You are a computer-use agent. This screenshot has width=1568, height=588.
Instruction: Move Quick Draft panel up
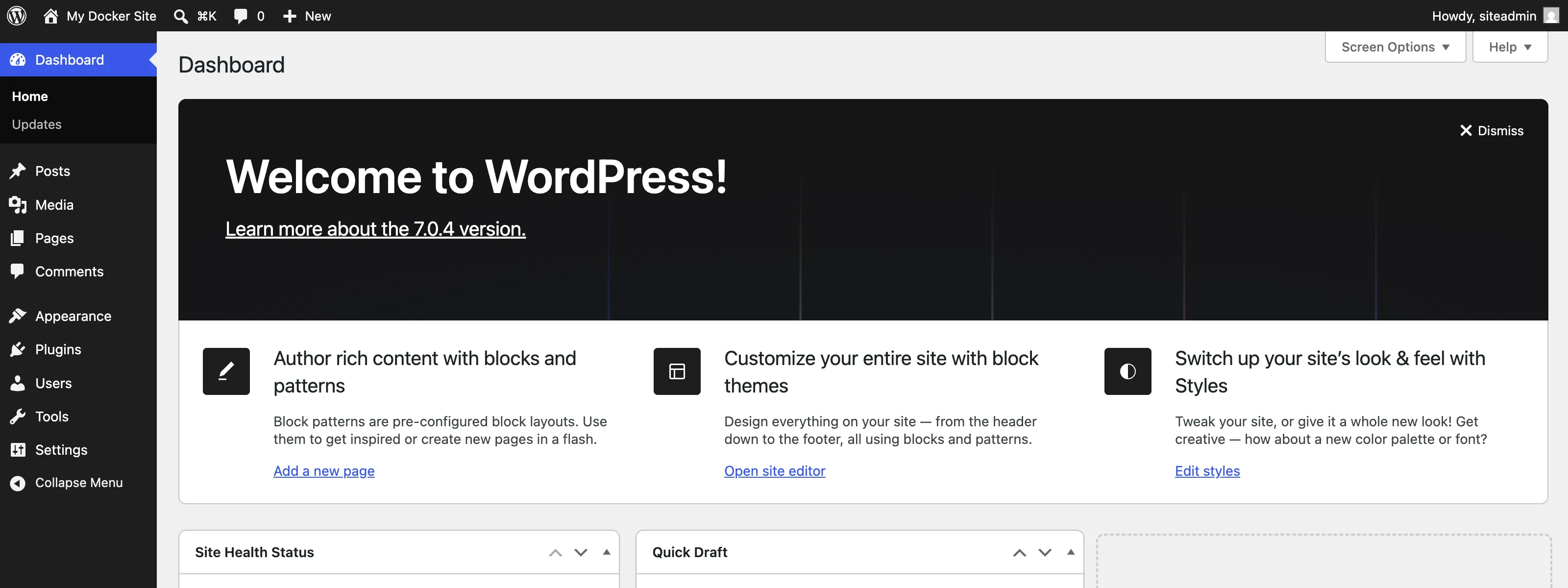coord(1019,553)
